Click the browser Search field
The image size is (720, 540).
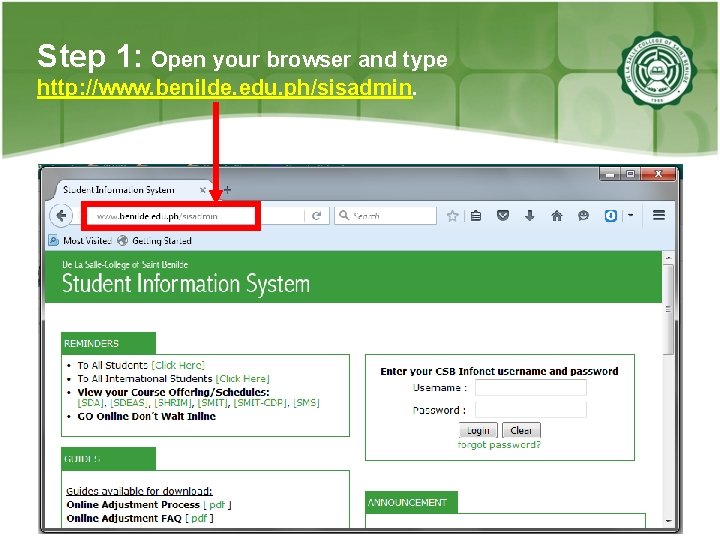(386, 215)
